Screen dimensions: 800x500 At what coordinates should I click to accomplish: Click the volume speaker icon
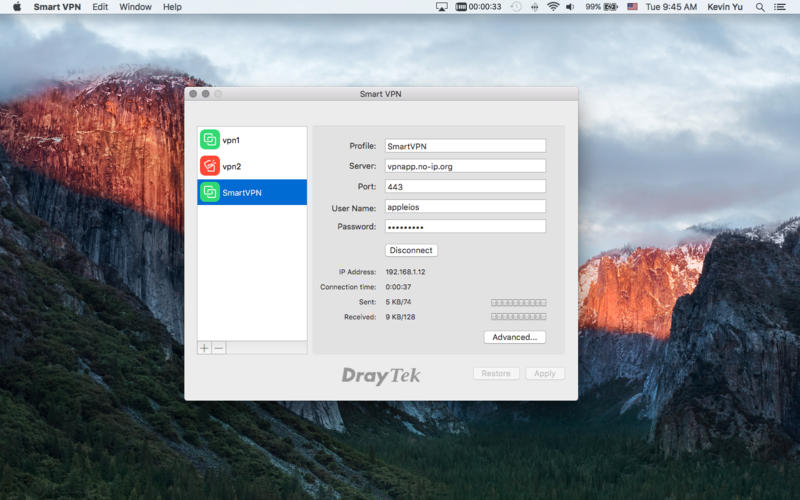(x=570, y=7)
